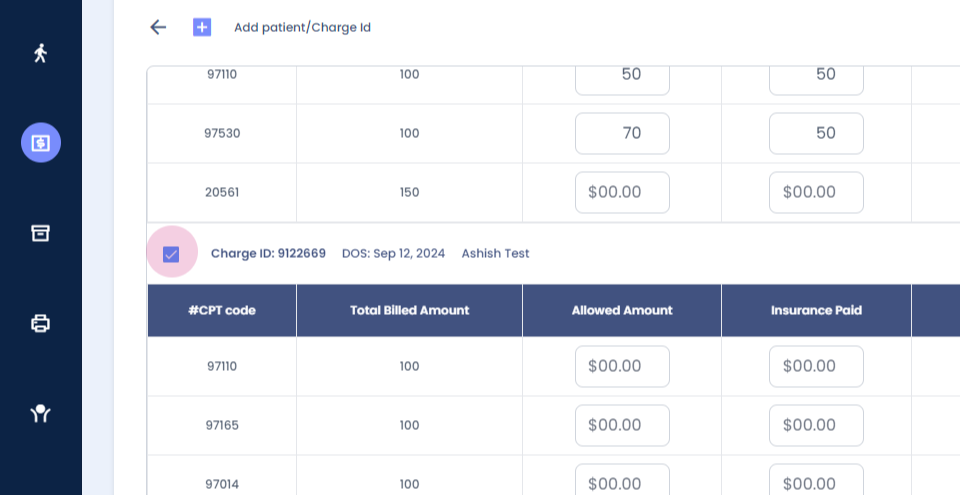Click the #CPT code column header
This screenshot has width=960, height=495.
coord(222,310)
